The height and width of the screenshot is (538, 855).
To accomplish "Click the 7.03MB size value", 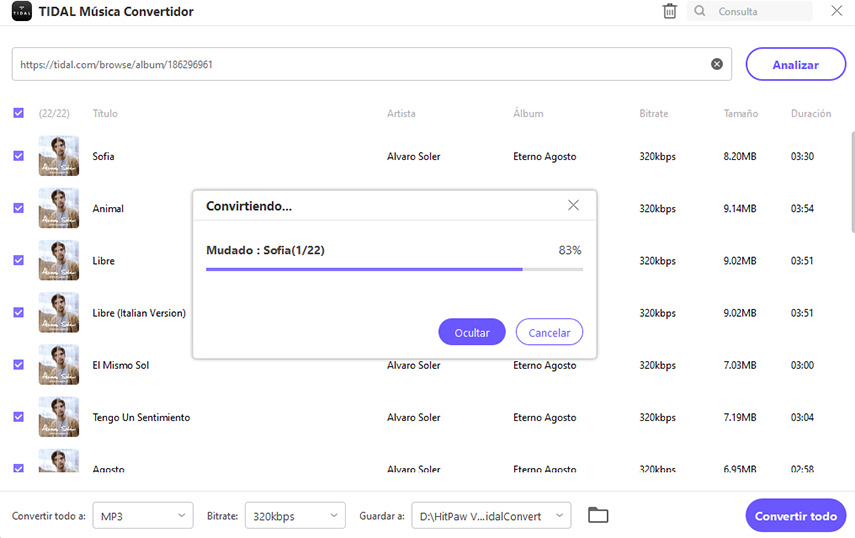I will (740, 365).
